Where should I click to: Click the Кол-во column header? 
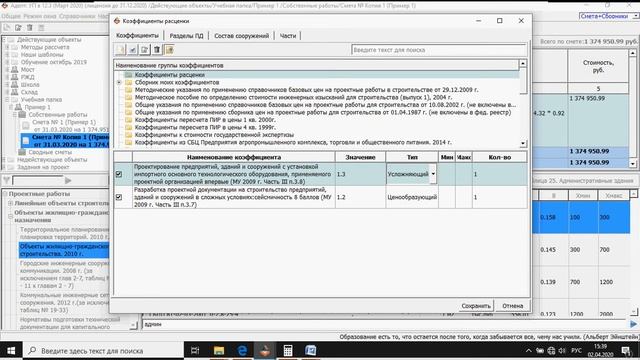pyautogui.click(x=500, y=157)
